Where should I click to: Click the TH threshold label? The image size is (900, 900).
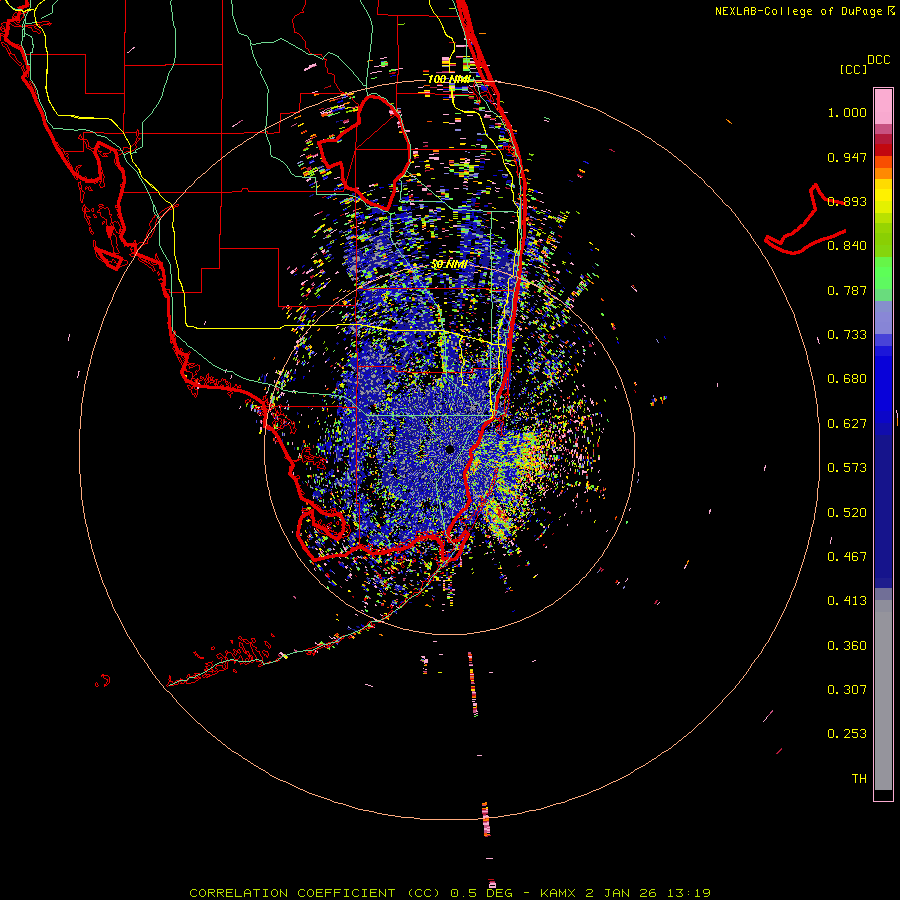tap(859, 779)
